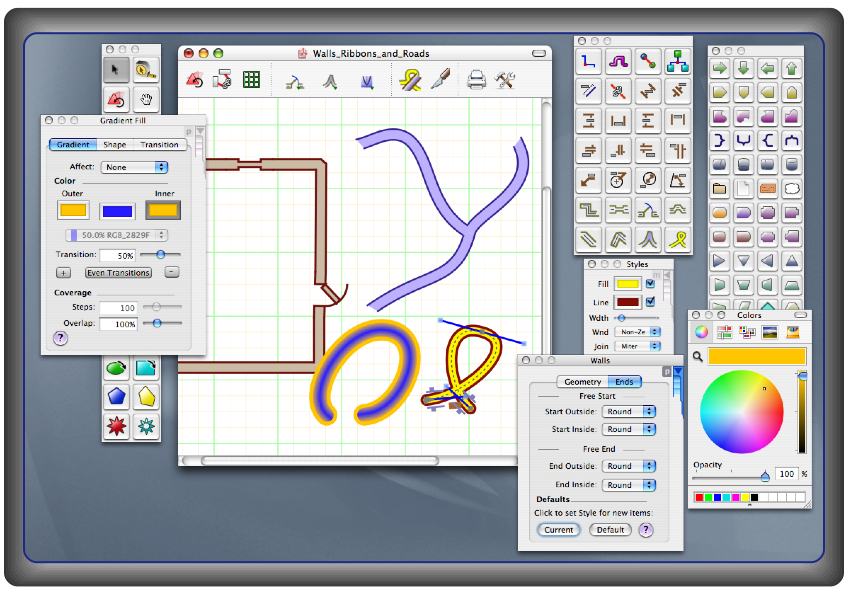The width and height of the screenshot is (850, 600).
Task: Select the teal gear-star shape tool
Action: [x=146, y=427]
